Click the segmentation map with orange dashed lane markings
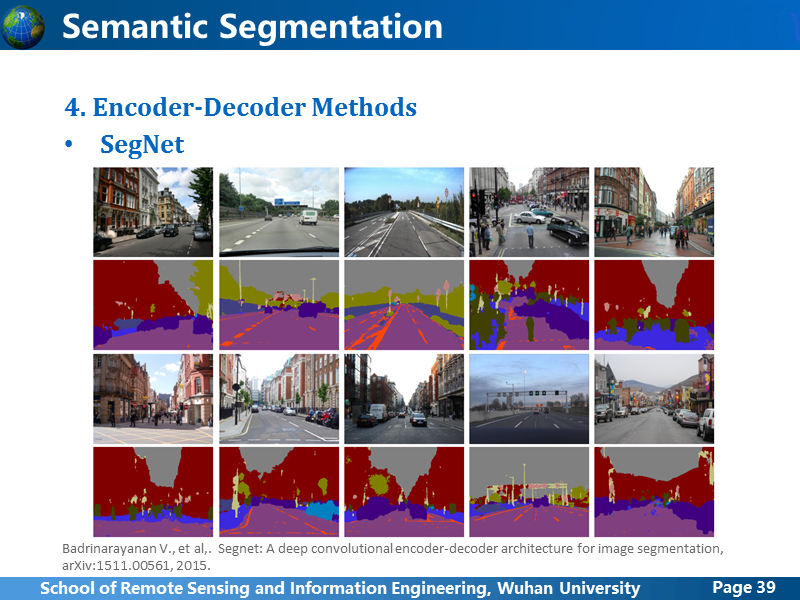Image resolution: width=800 pixels, height=600 pixels. [279, 305]
